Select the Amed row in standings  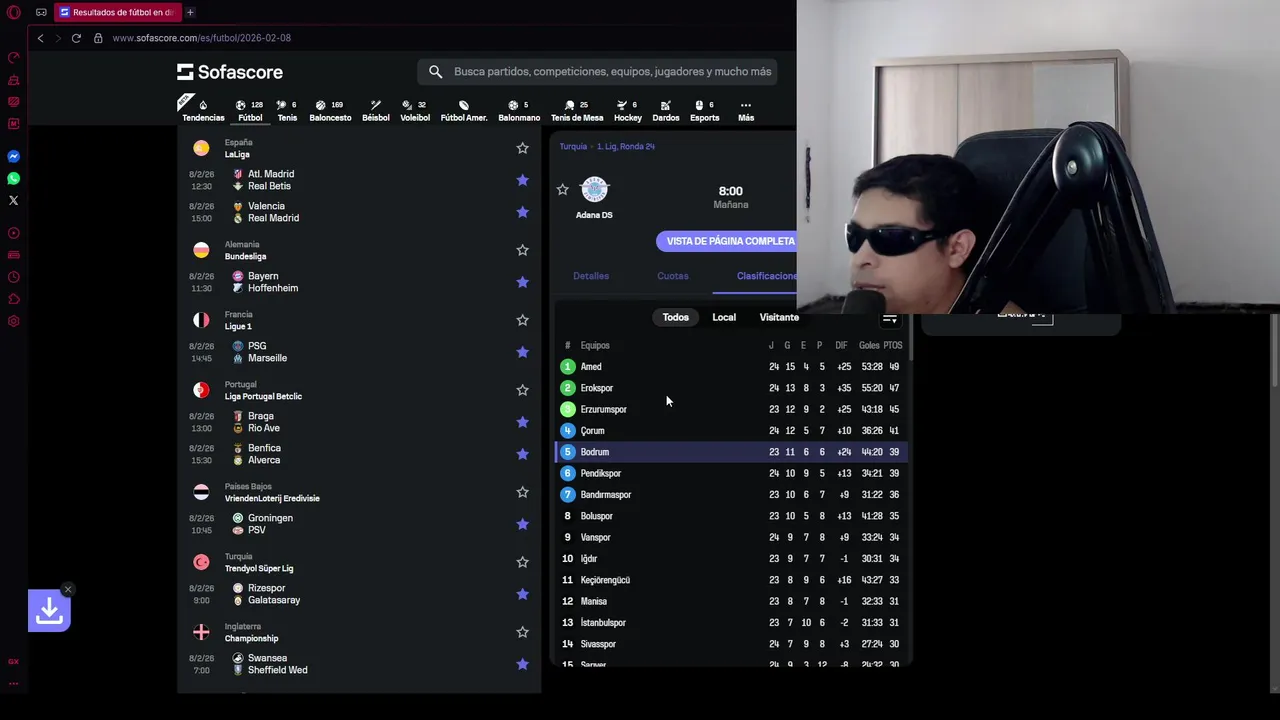click(731, 367)
